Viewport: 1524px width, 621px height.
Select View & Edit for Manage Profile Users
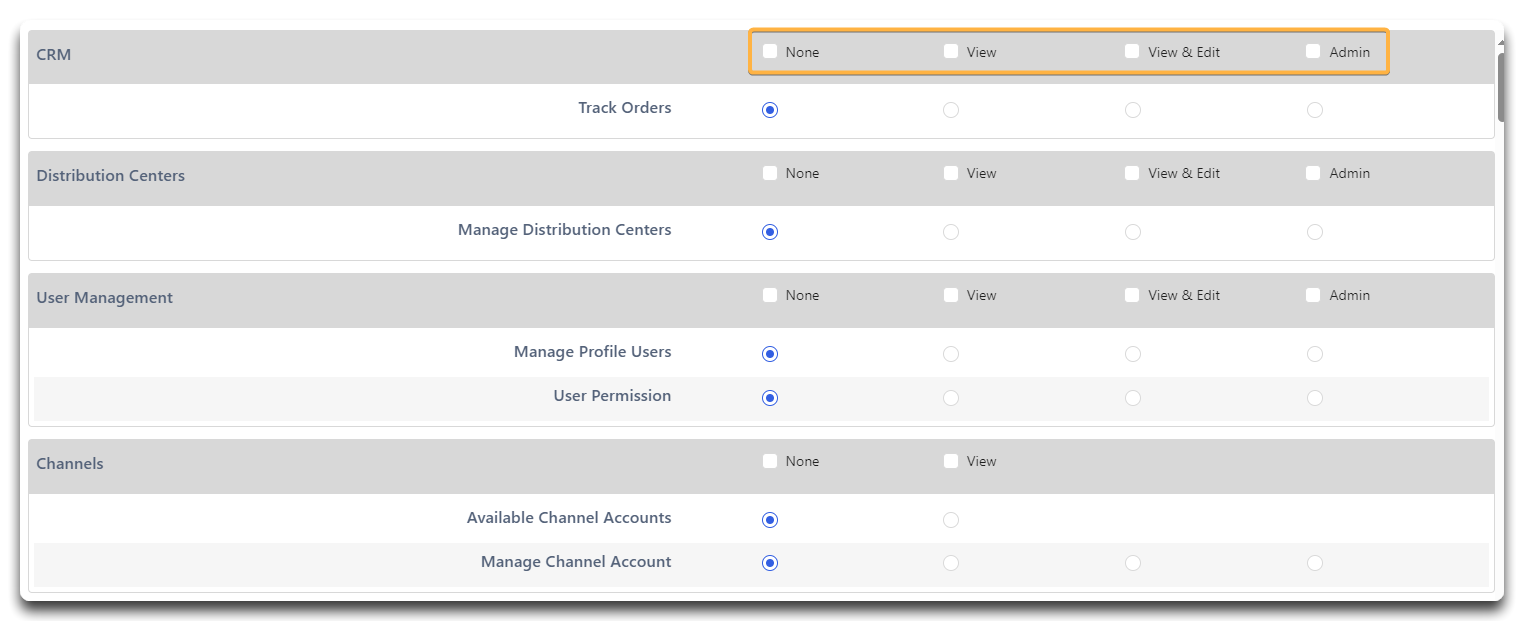(1133, 354)
